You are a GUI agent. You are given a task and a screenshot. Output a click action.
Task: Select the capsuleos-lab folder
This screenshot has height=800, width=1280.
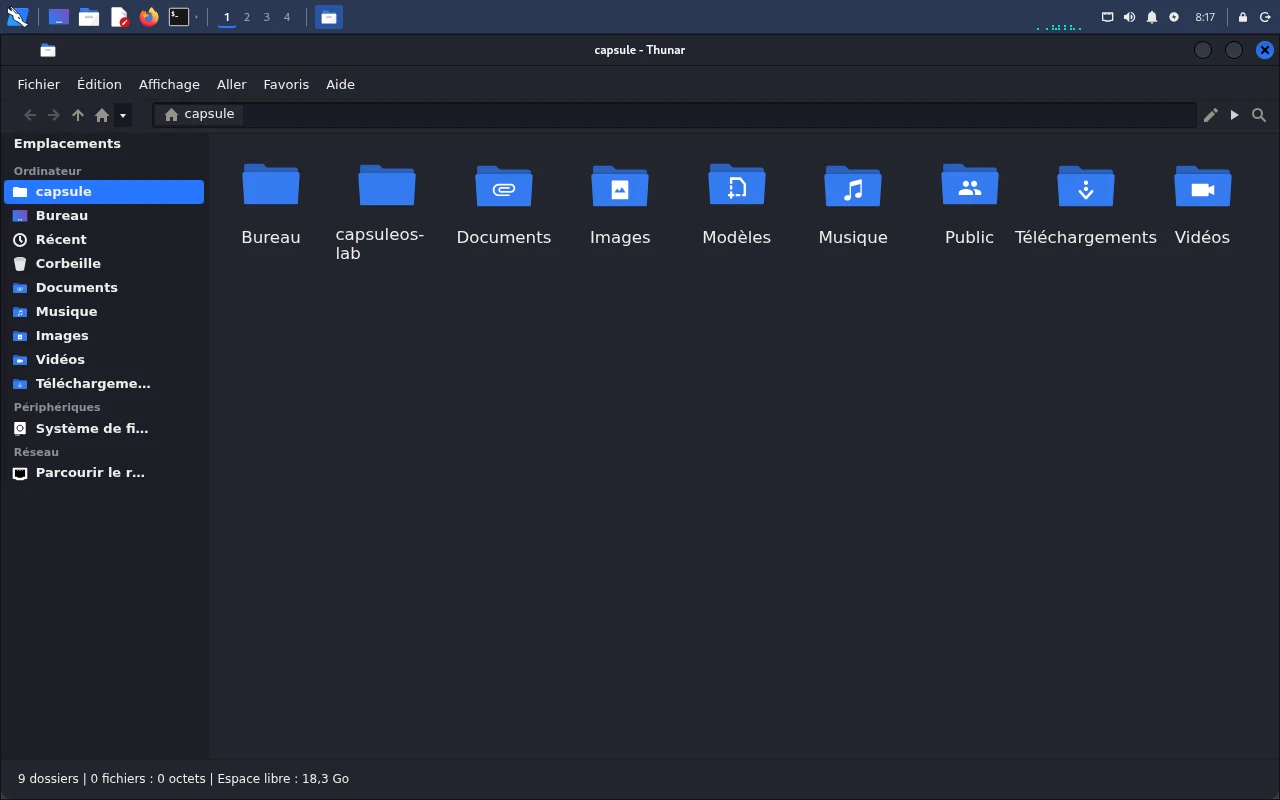tap(387, 186)
